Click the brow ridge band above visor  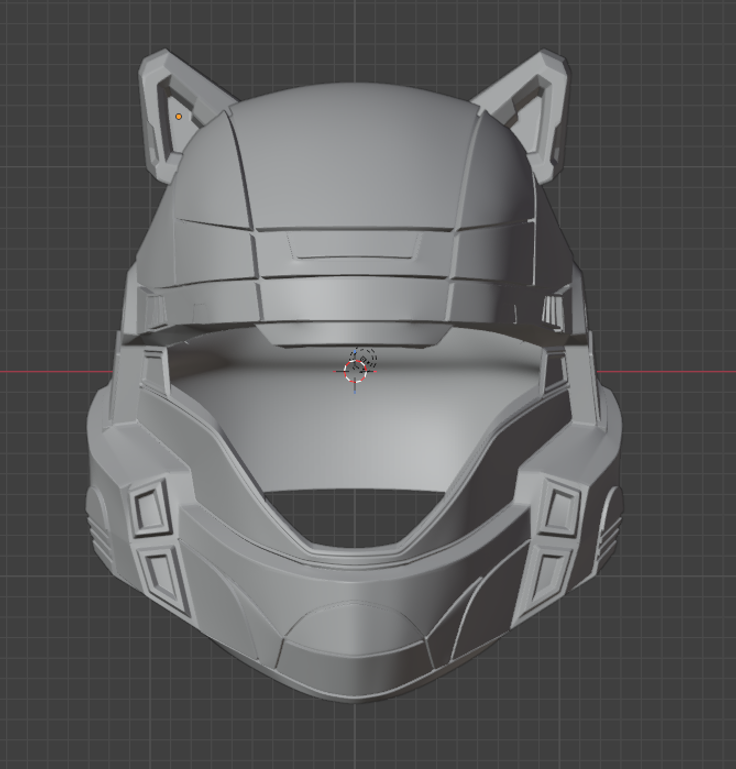[x=355, y=298]
